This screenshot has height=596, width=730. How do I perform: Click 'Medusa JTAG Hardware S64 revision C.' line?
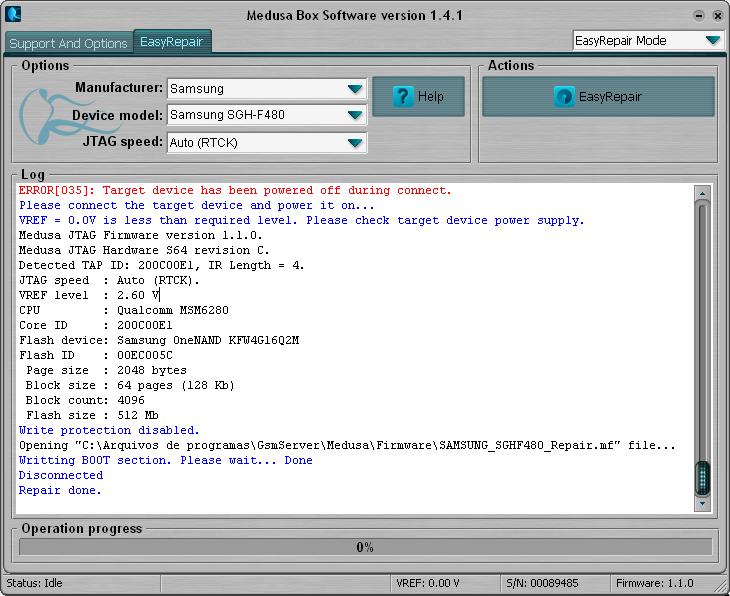pos(144,250)
